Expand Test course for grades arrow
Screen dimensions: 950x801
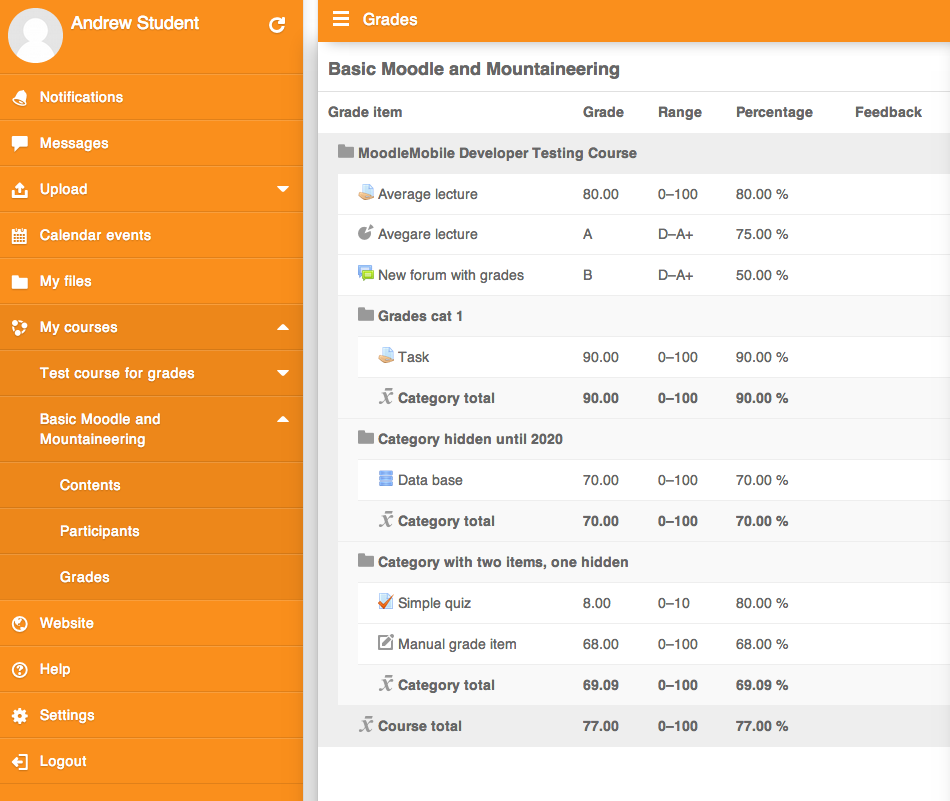283,373
